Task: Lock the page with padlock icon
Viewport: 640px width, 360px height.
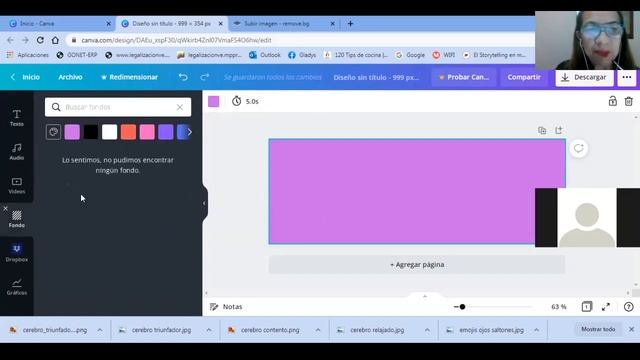Action: coord(612,101)
